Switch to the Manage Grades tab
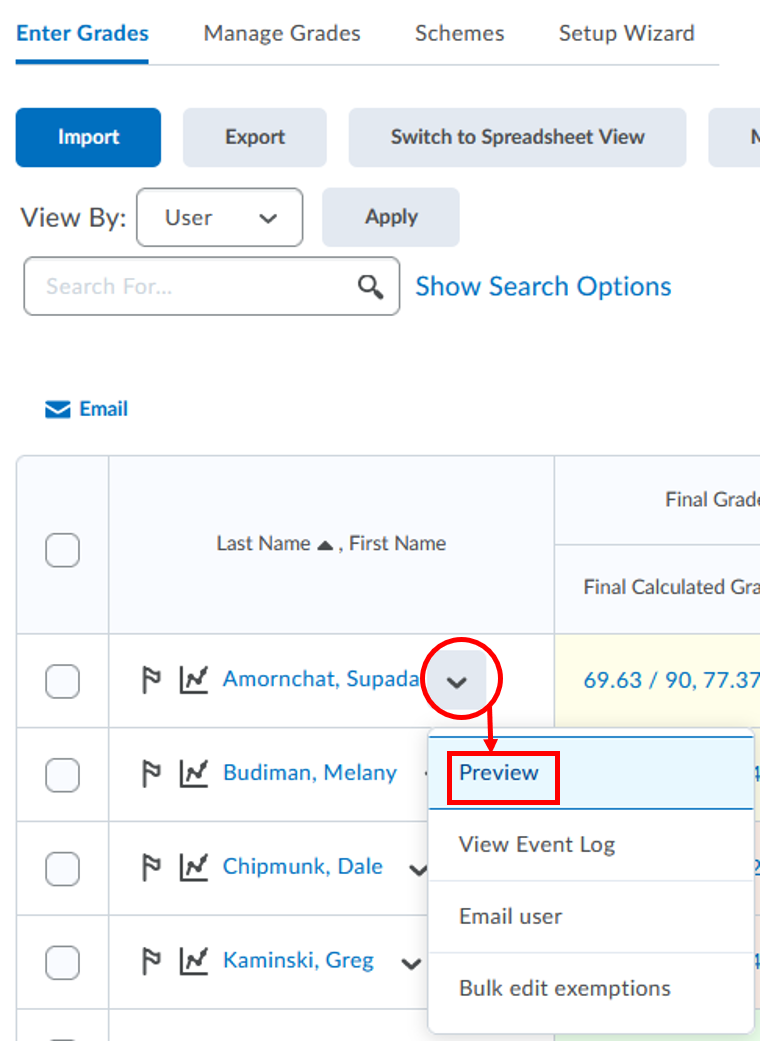Image resolution: width=760 pixels, height=1041 pixels. [x=282, y=33]
